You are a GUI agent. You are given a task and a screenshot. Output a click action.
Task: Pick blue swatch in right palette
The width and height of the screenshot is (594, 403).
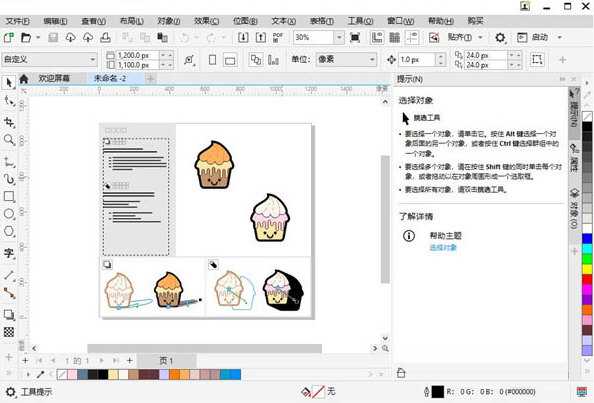[x=587, y=239]
